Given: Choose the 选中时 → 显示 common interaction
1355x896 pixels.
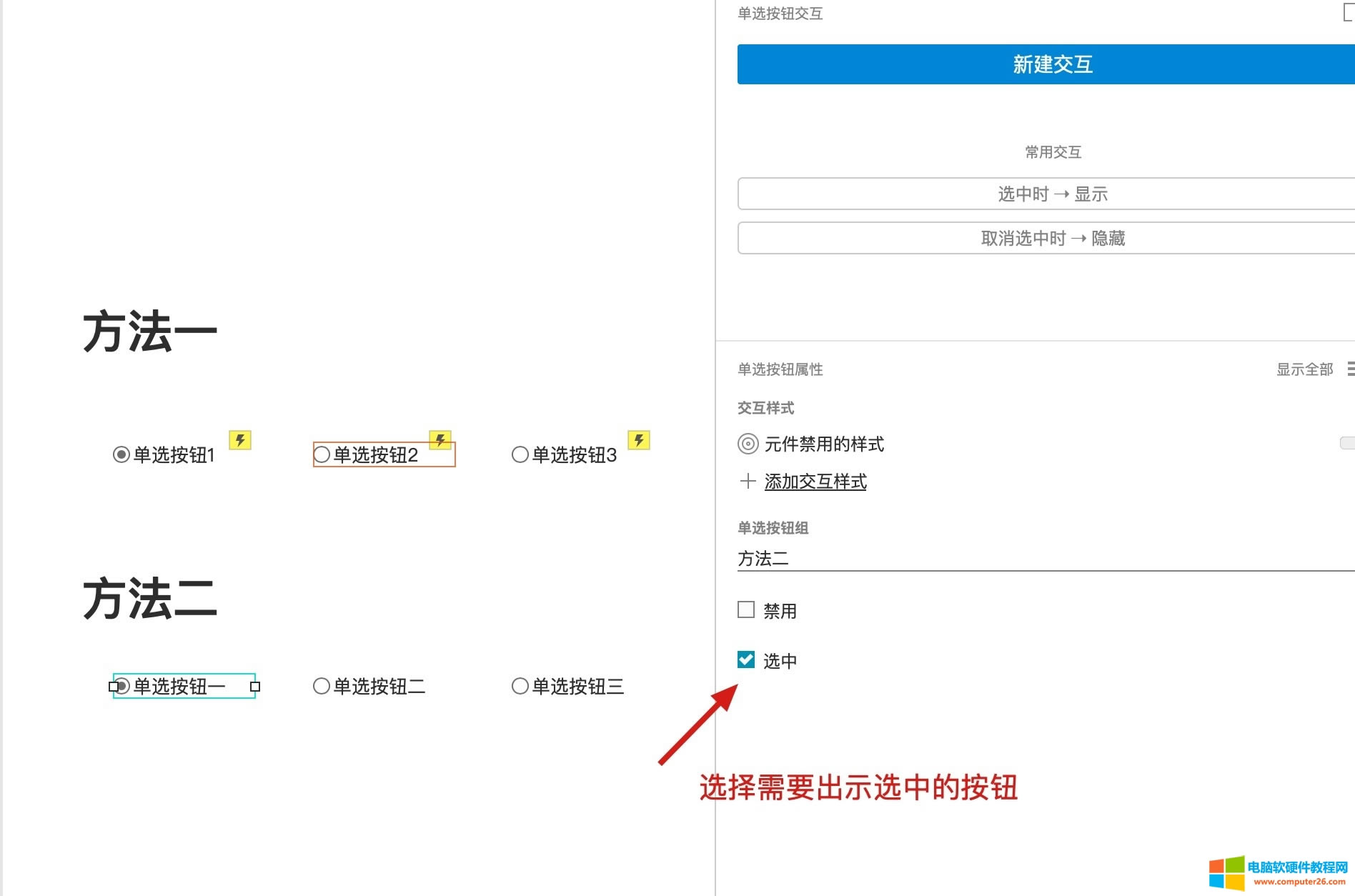Looking at the screenshot, I should pyautogui.click(x=1046, y=194).
